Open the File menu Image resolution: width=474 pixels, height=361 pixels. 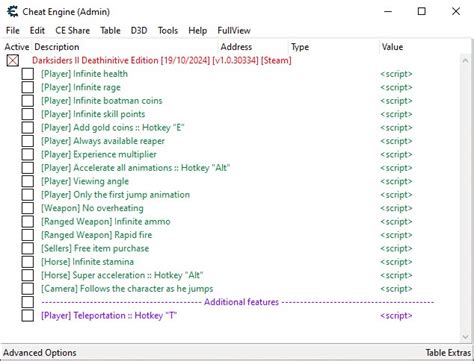(x=13, y=30)
